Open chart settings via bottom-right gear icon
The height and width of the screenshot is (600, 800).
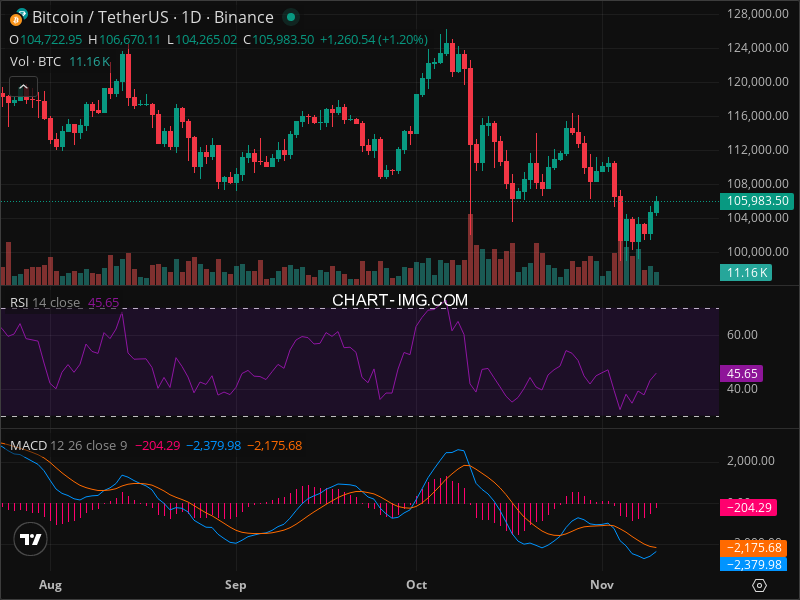(759, 585)
